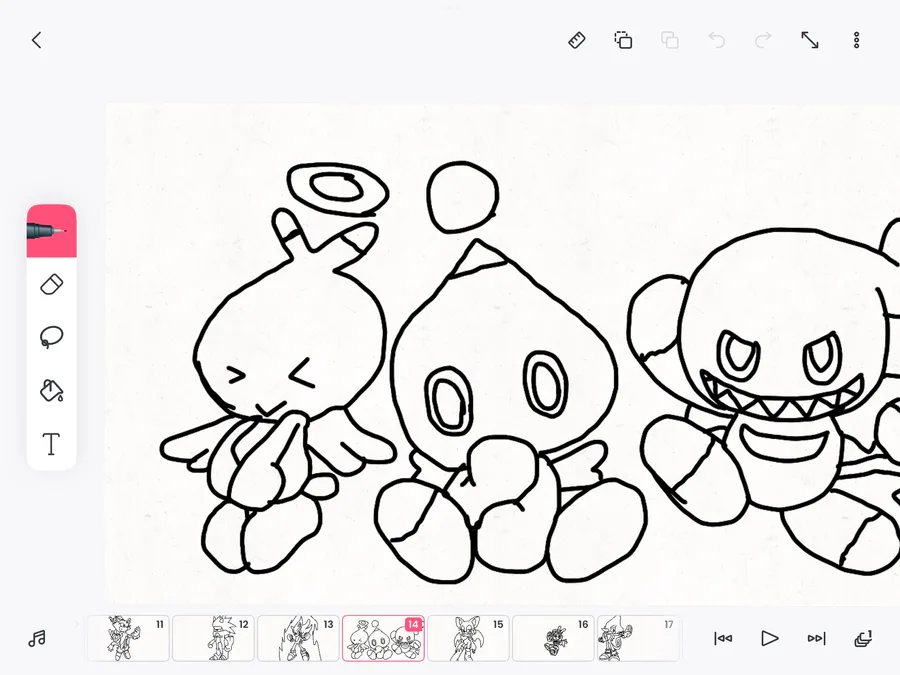This screenshot has width=900, height=675.
Task: Select the highlighted frame 14 thumbnail
Action: 383,638
